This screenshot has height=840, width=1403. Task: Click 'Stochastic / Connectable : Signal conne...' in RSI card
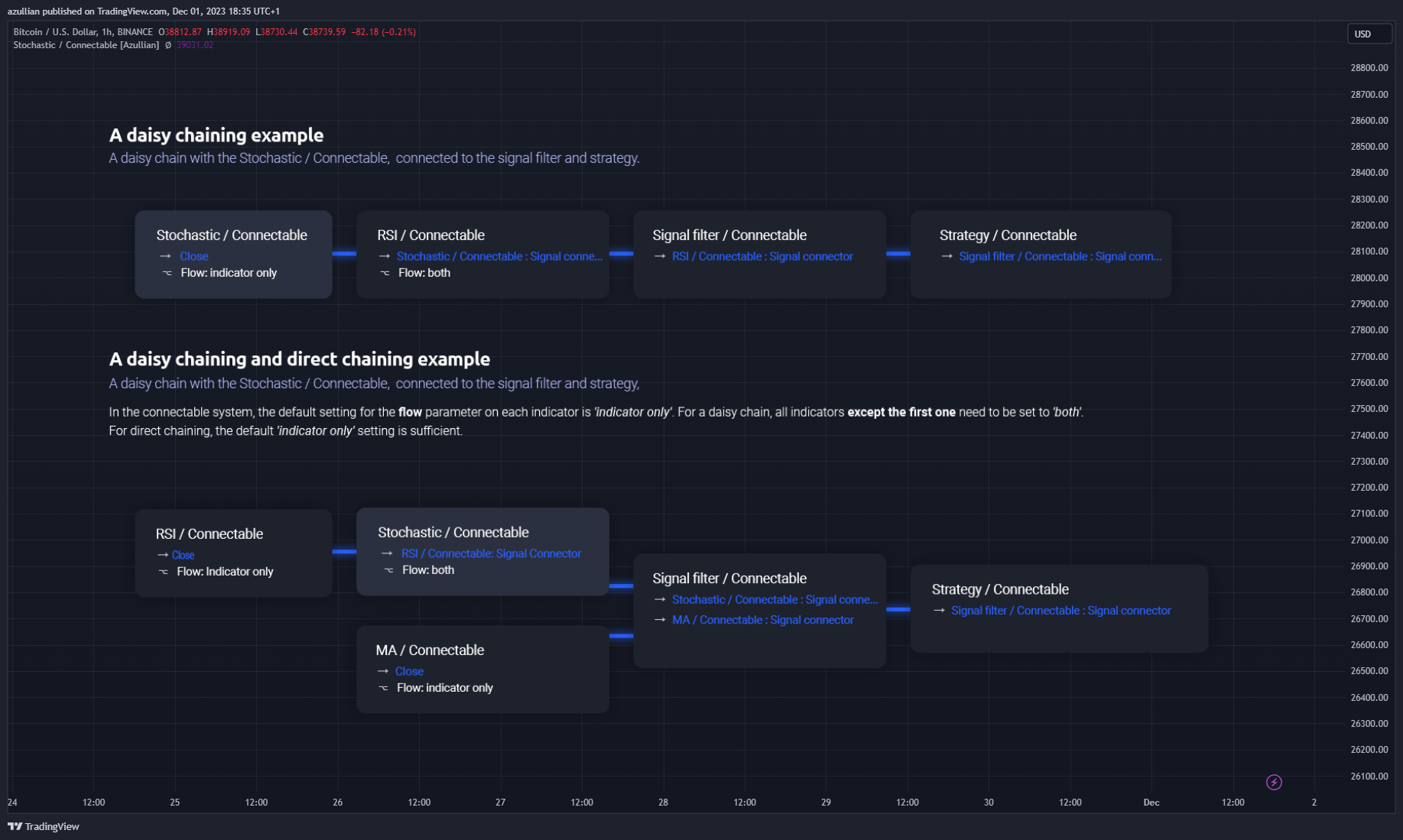[x=499, y=256]
